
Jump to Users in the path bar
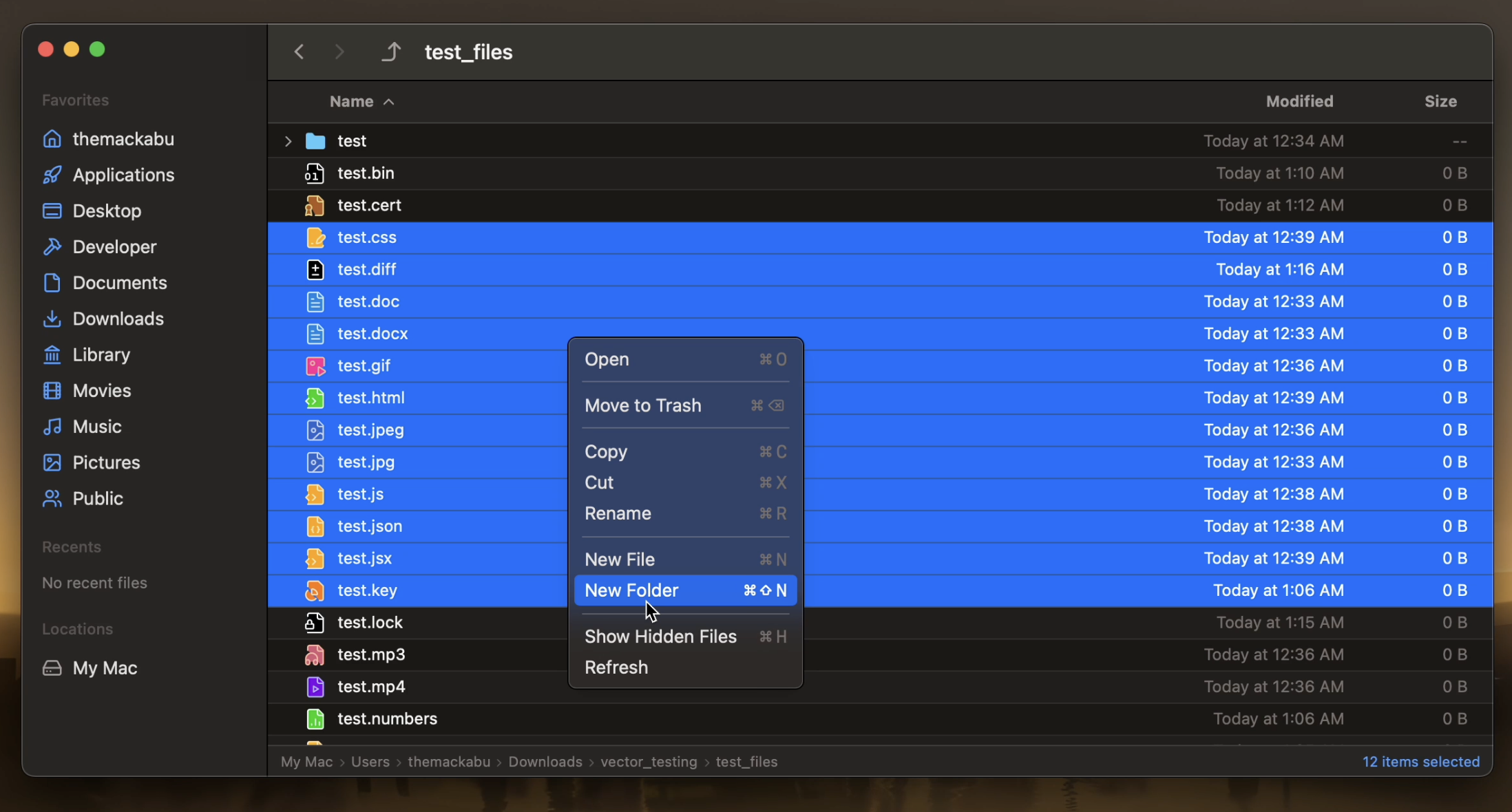click(x=370, y=762)
